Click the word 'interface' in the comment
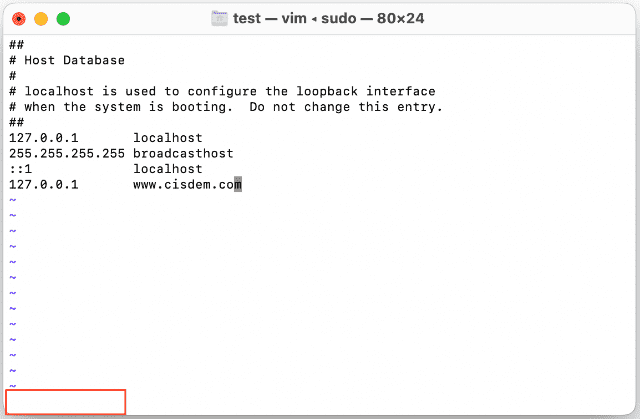The height and width of the screenshot is (419, 640). point(400,91)
